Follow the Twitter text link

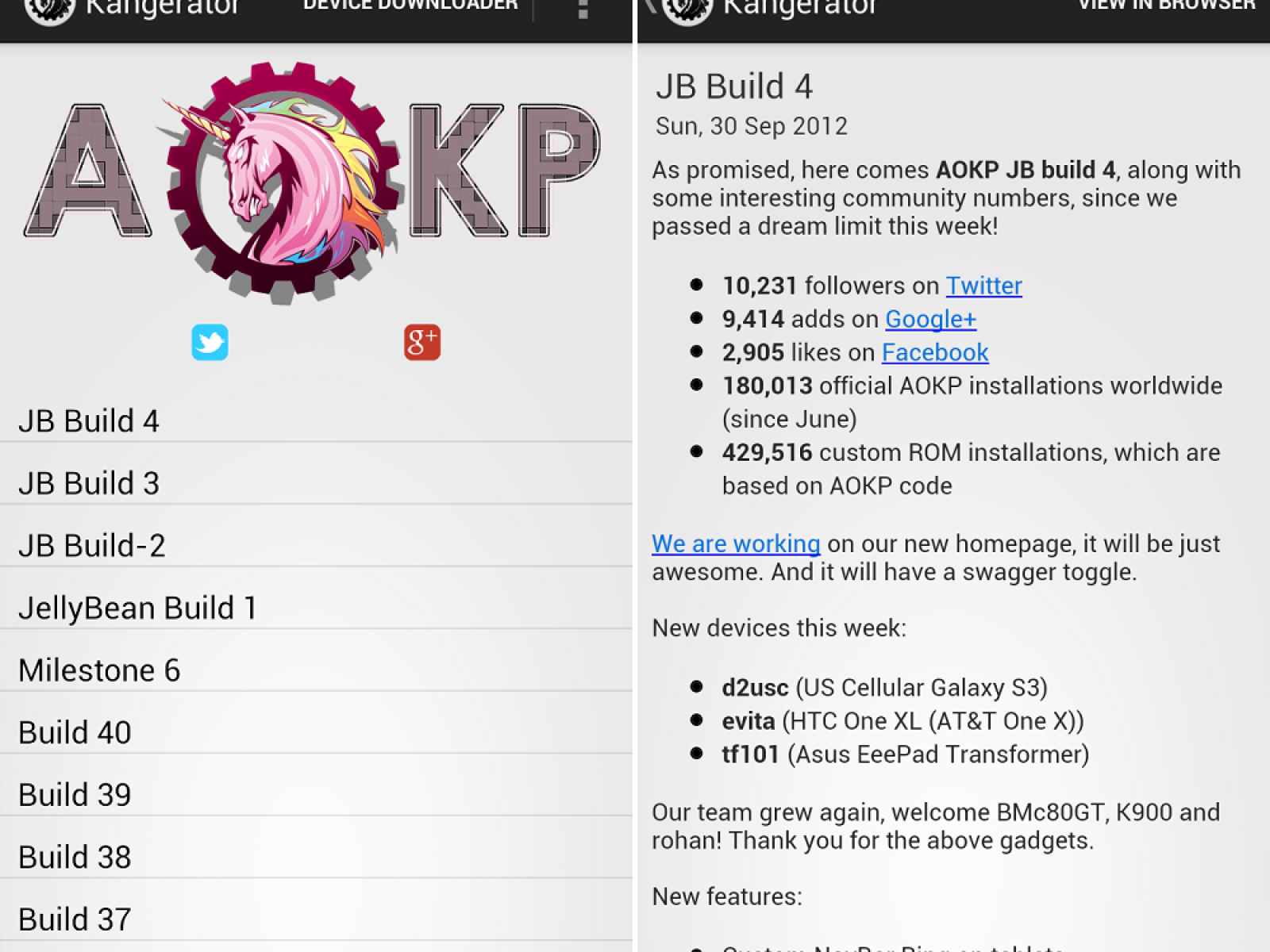983,286
